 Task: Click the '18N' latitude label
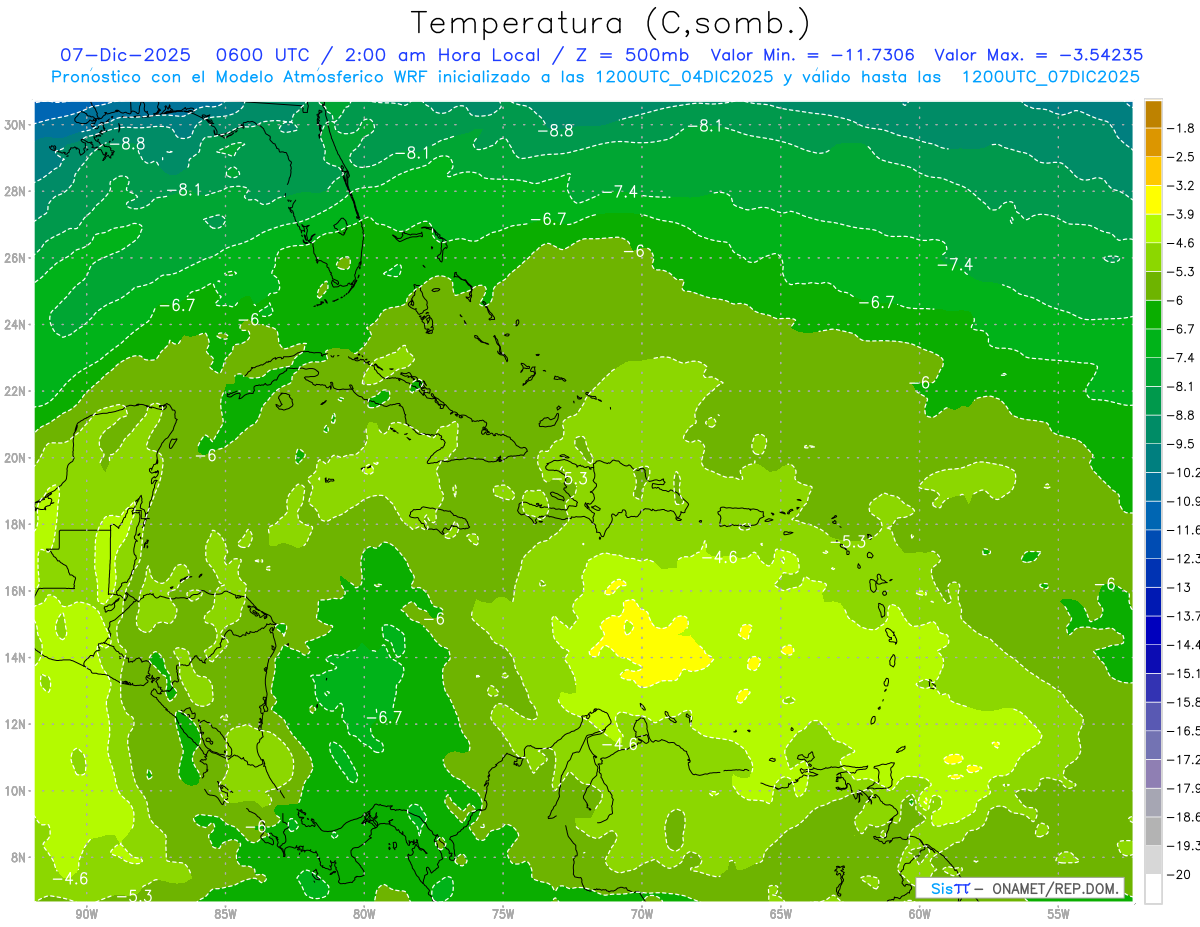click(15, 524)
